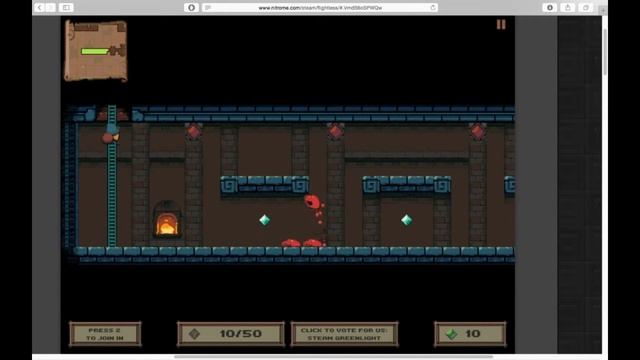Click the vertical page scrollbar

[x=605, y=52]
